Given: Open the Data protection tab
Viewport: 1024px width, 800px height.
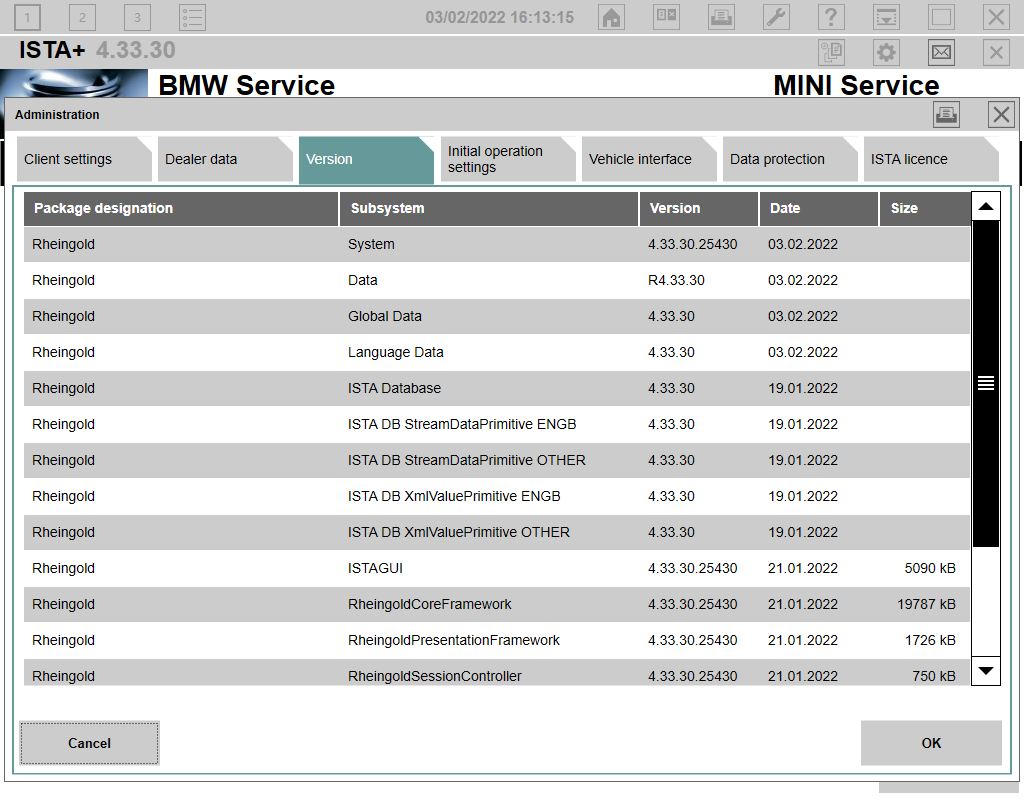Looking at the screenshot, I should 790,159.
